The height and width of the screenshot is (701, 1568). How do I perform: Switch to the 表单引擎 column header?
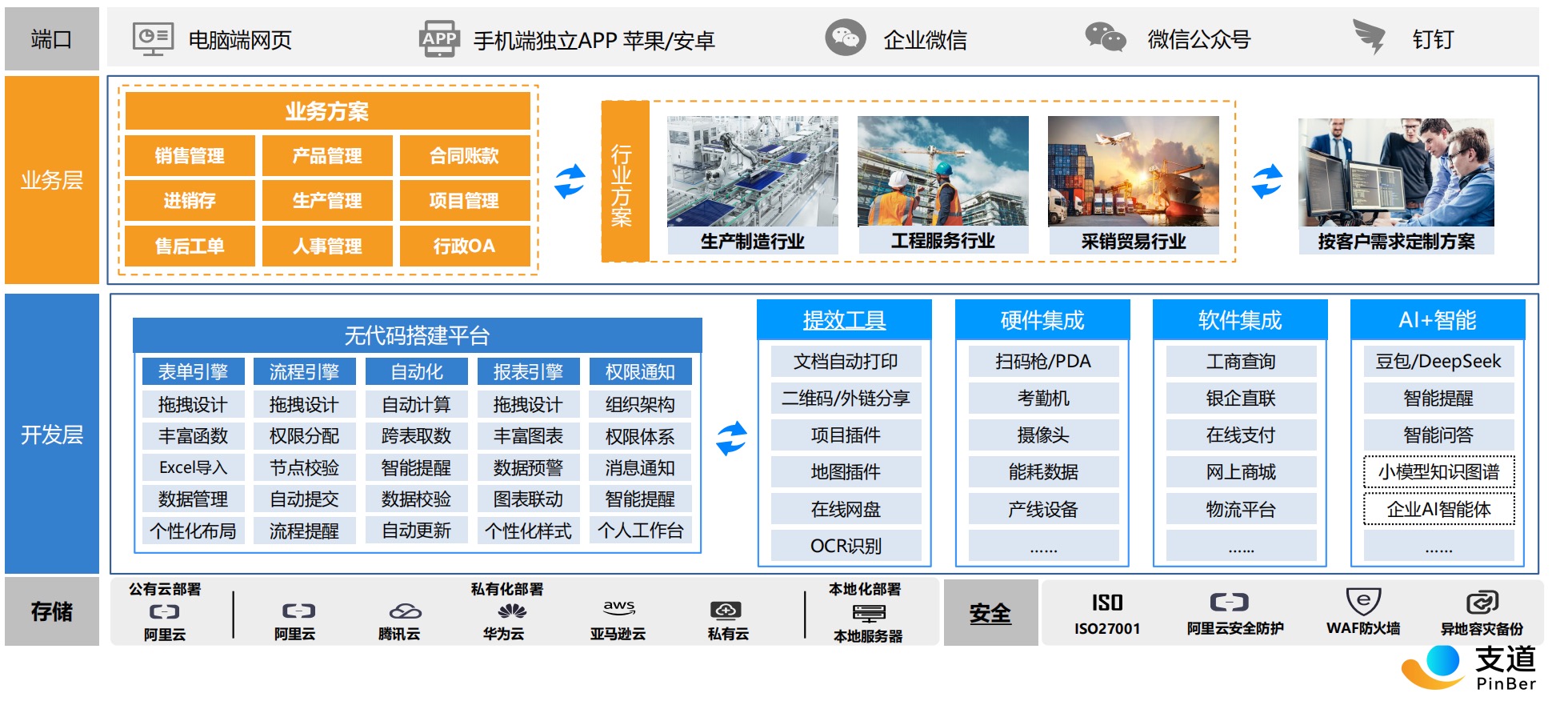(193, 372)
